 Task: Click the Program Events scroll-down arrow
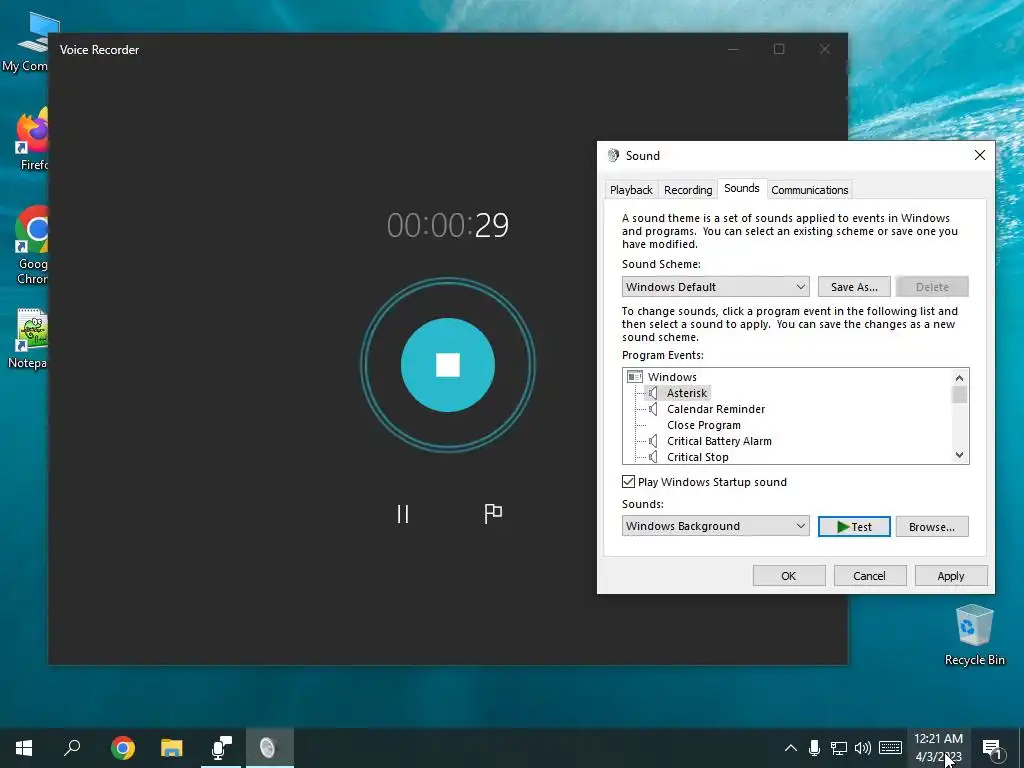(x=959, y=455)
